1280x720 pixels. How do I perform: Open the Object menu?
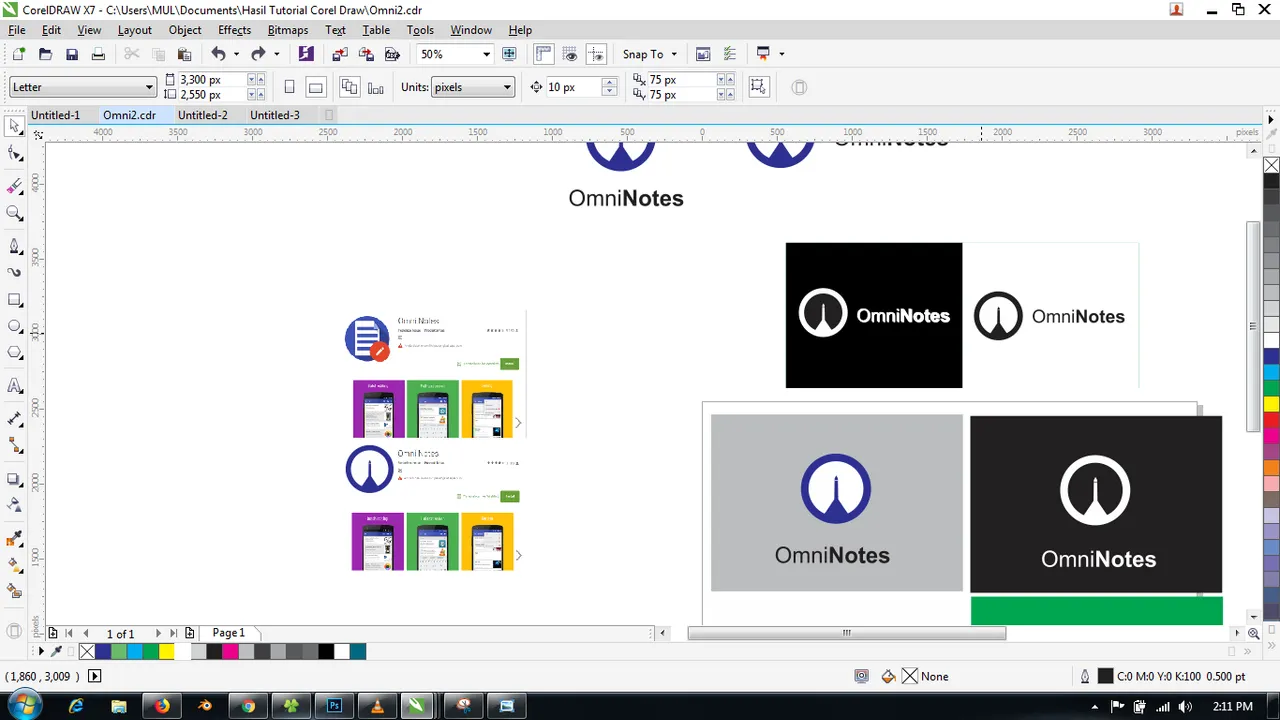(x=185, y=30)
